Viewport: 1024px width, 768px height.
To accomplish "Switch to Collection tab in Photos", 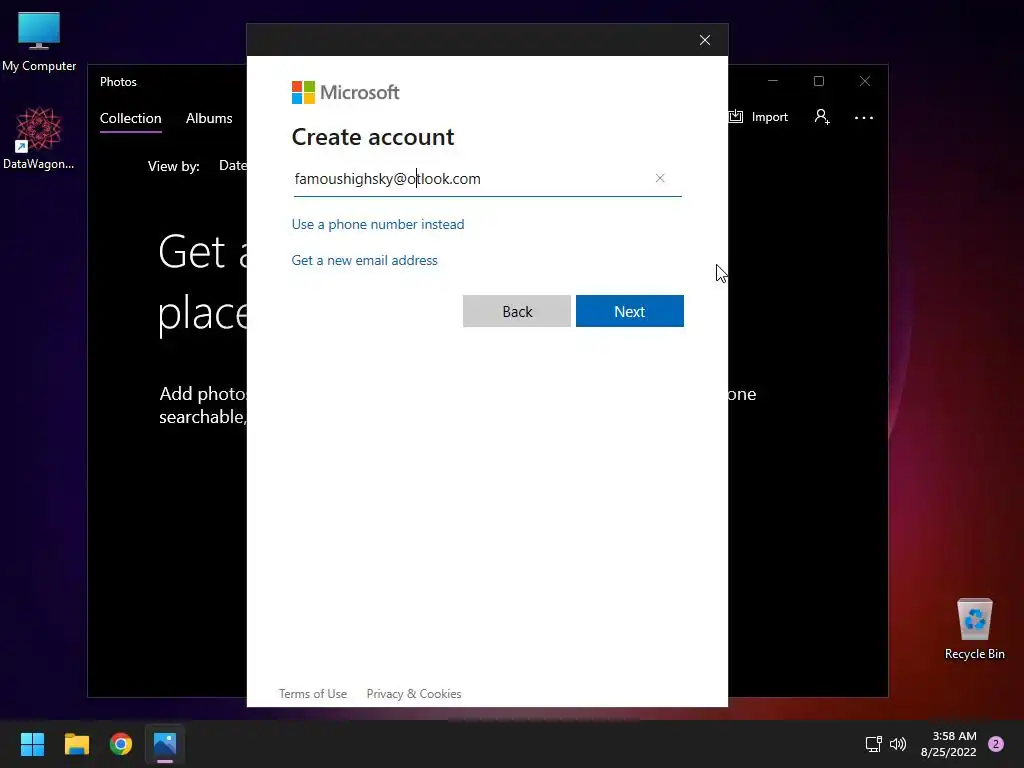I will [x=131, y=118].
